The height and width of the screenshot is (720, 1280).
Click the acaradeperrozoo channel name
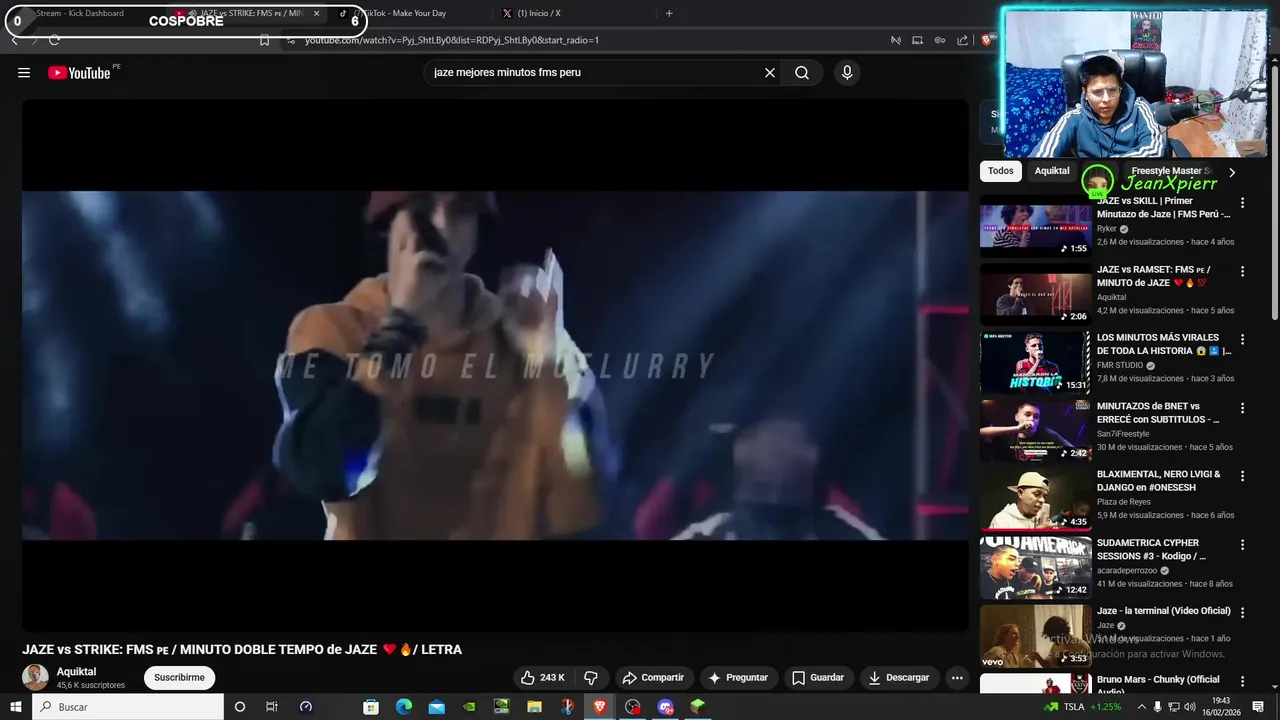point(1127,571)
